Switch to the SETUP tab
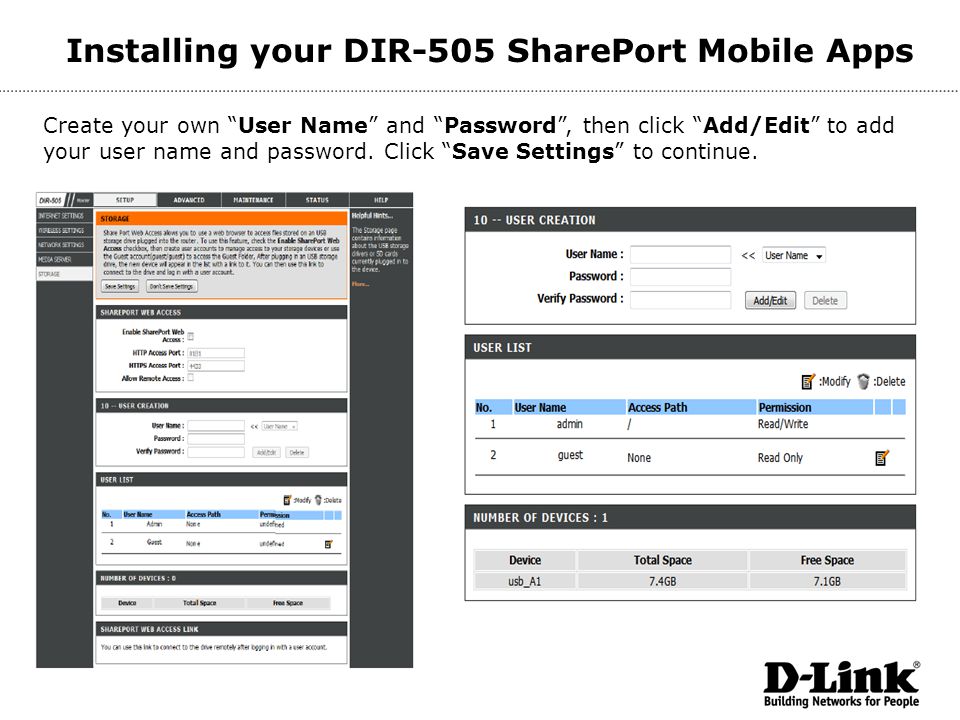The width and height of the screenshot is (960, 720). [125, 200]
